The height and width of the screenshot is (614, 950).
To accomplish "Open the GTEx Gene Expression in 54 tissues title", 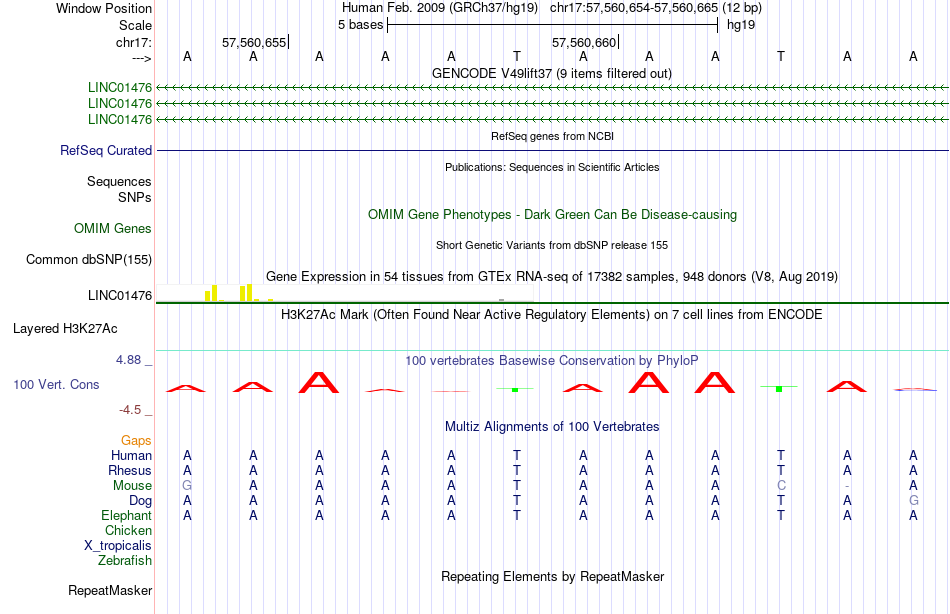I will click(x=552, y=276).
